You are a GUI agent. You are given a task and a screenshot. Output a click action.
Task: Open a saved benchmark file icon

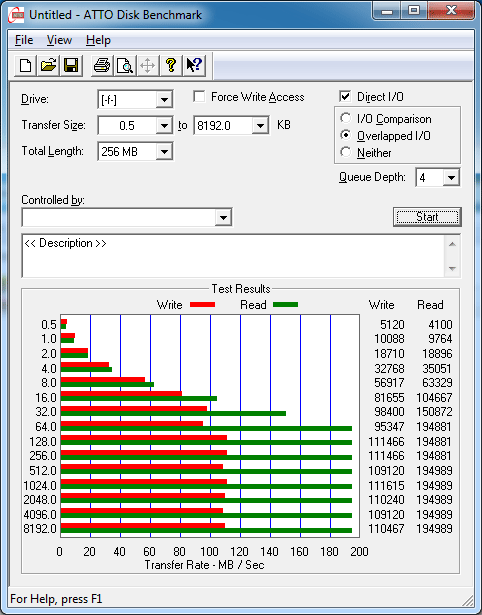48,65
